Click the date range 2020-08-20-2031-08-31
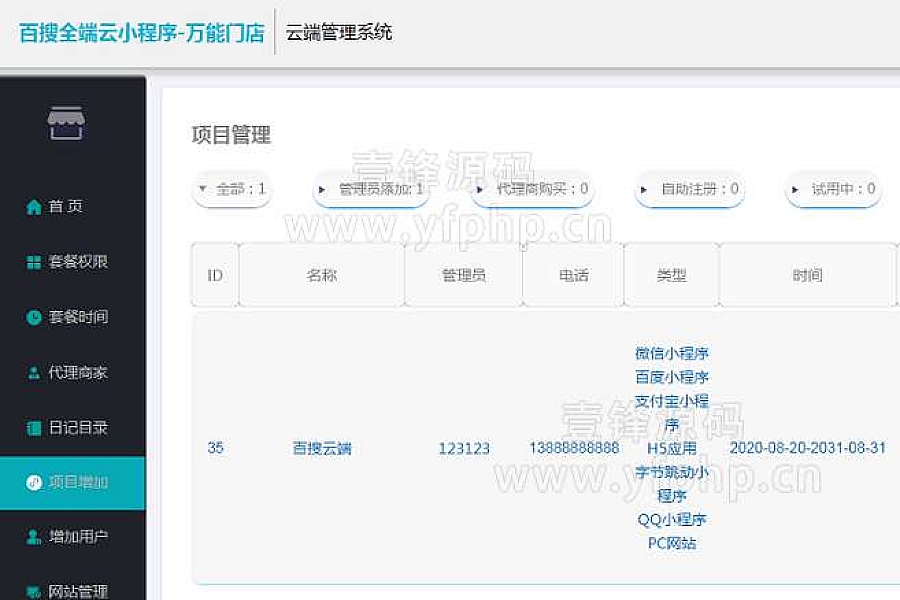The image size is (900, 600). 808,448
